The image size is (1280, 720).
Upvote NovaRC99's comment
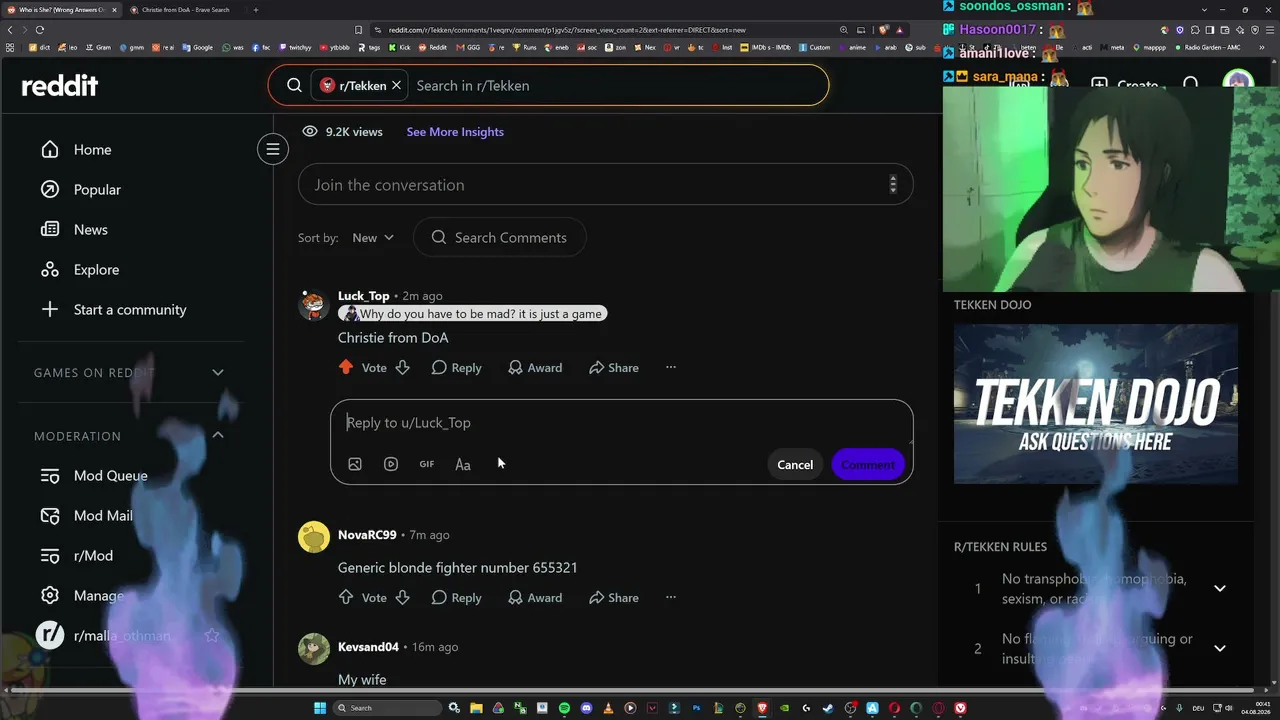[346, 598]
